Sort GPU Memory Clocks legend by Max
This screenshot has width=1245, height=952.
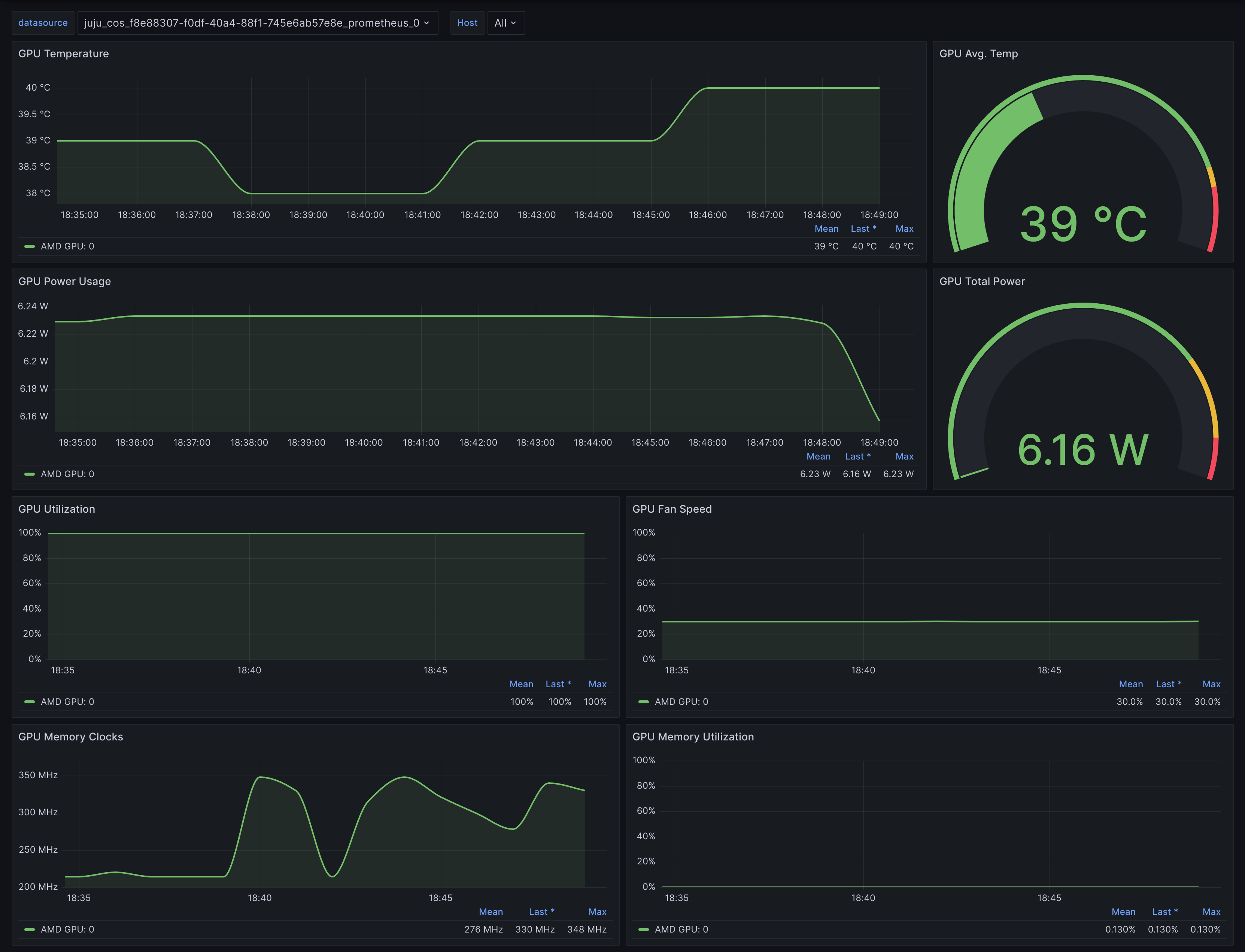597,912
